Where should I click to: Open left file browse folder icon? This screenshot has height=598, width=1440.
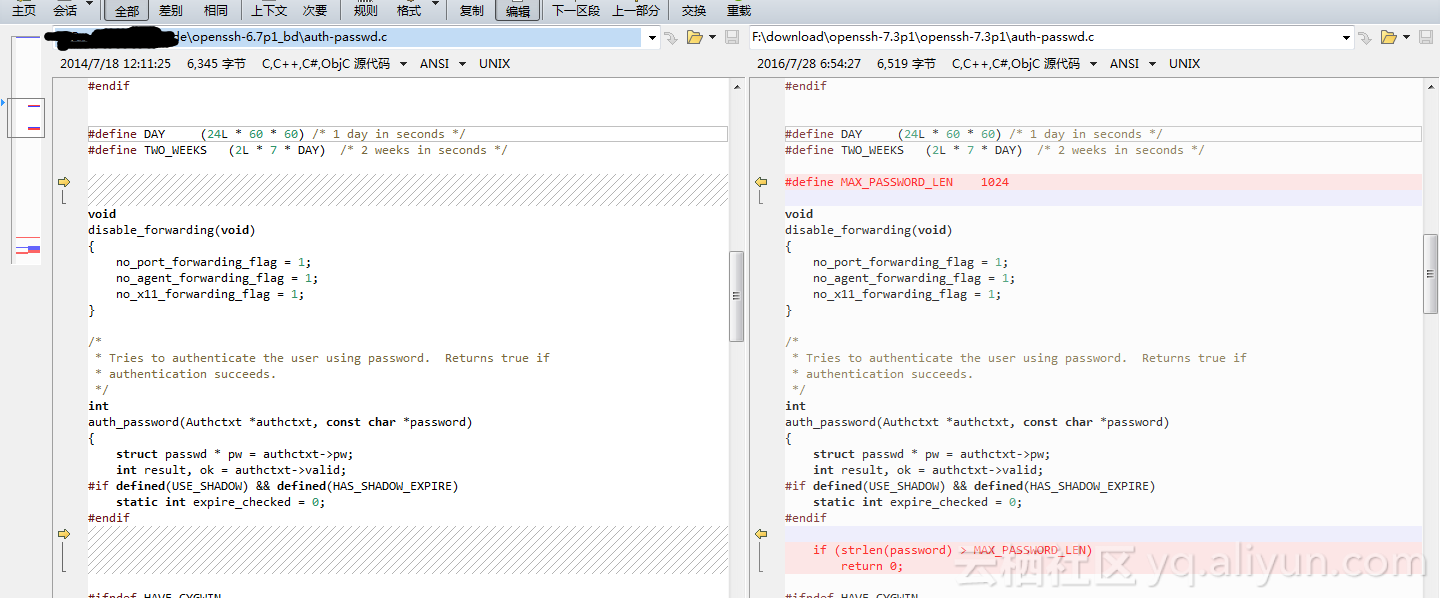pos(695,38)
